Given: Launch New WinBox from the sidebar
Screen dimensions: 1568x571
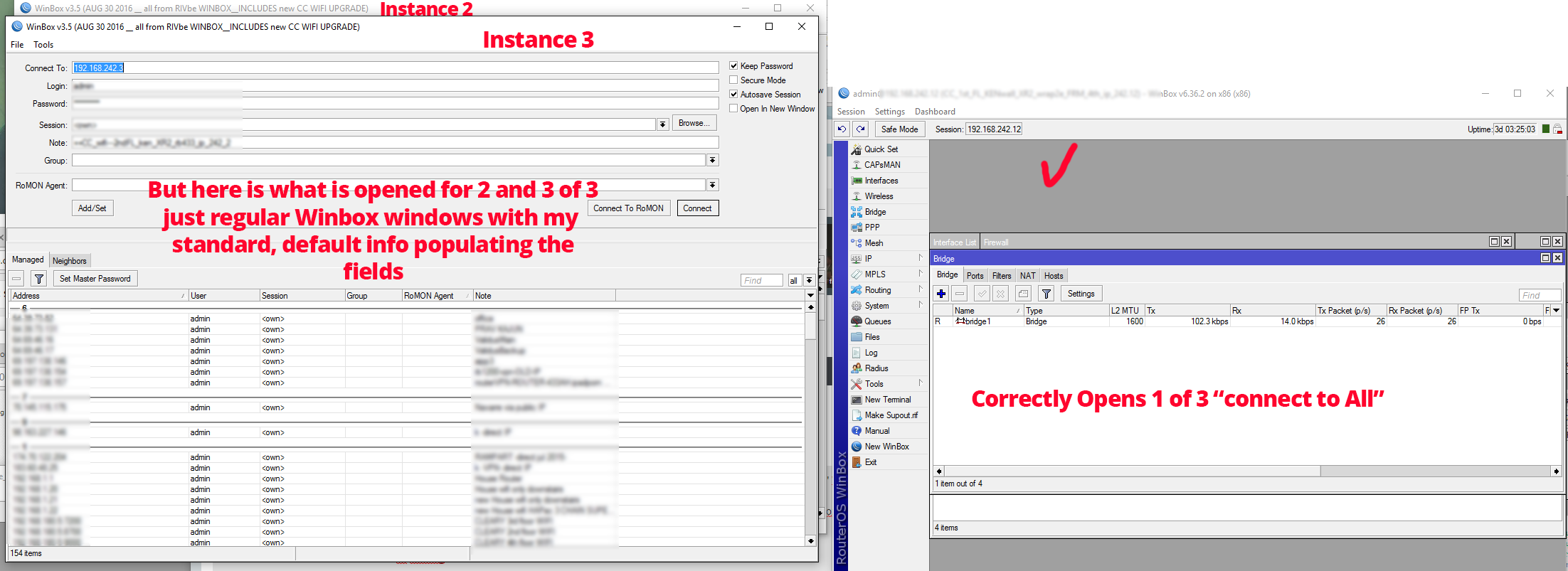Looking at the screenshot, I should tap(886, 447).
